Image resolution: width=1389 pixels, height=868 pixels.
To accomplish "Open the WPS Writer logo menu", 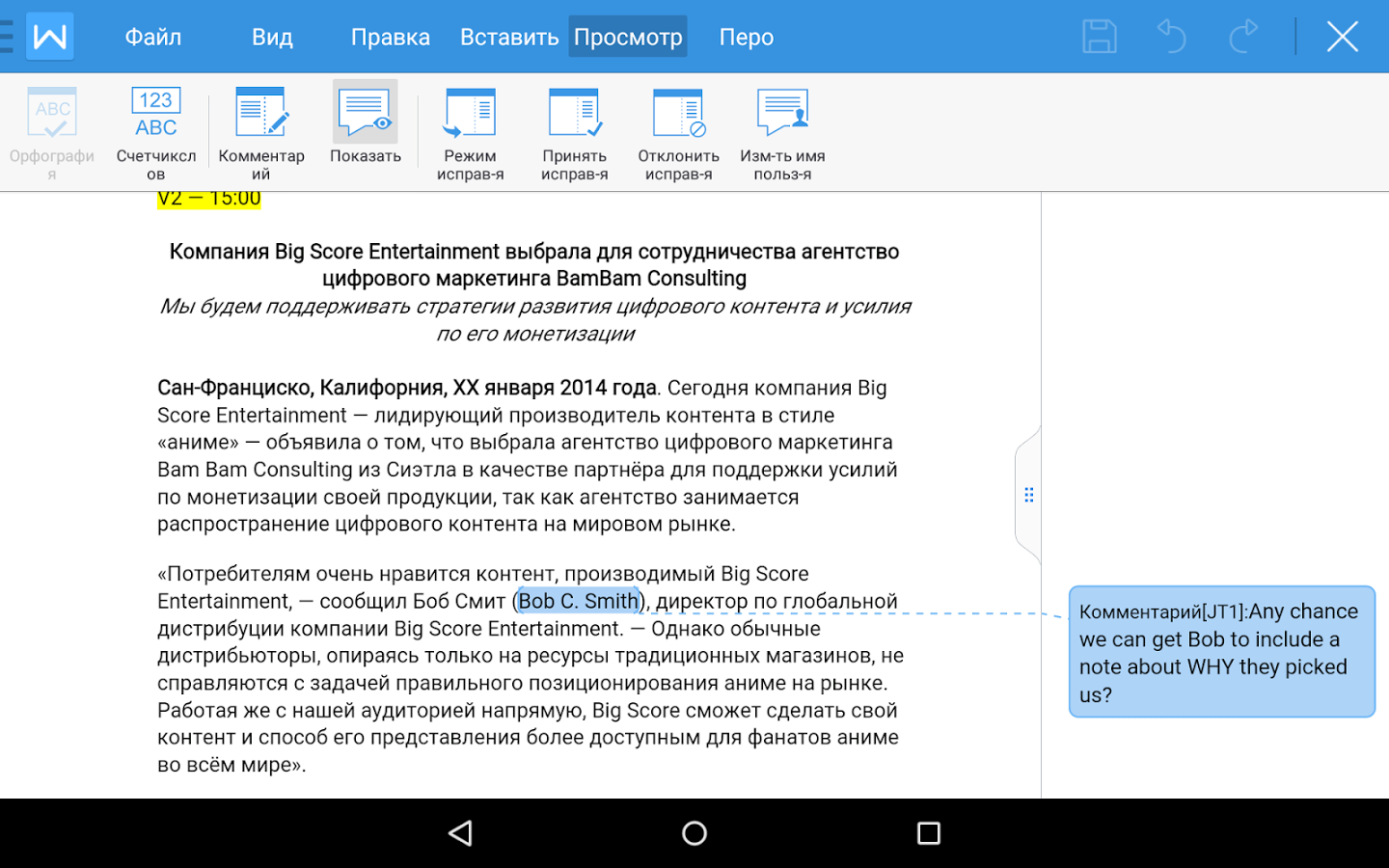I will click(x=50, y=37).
